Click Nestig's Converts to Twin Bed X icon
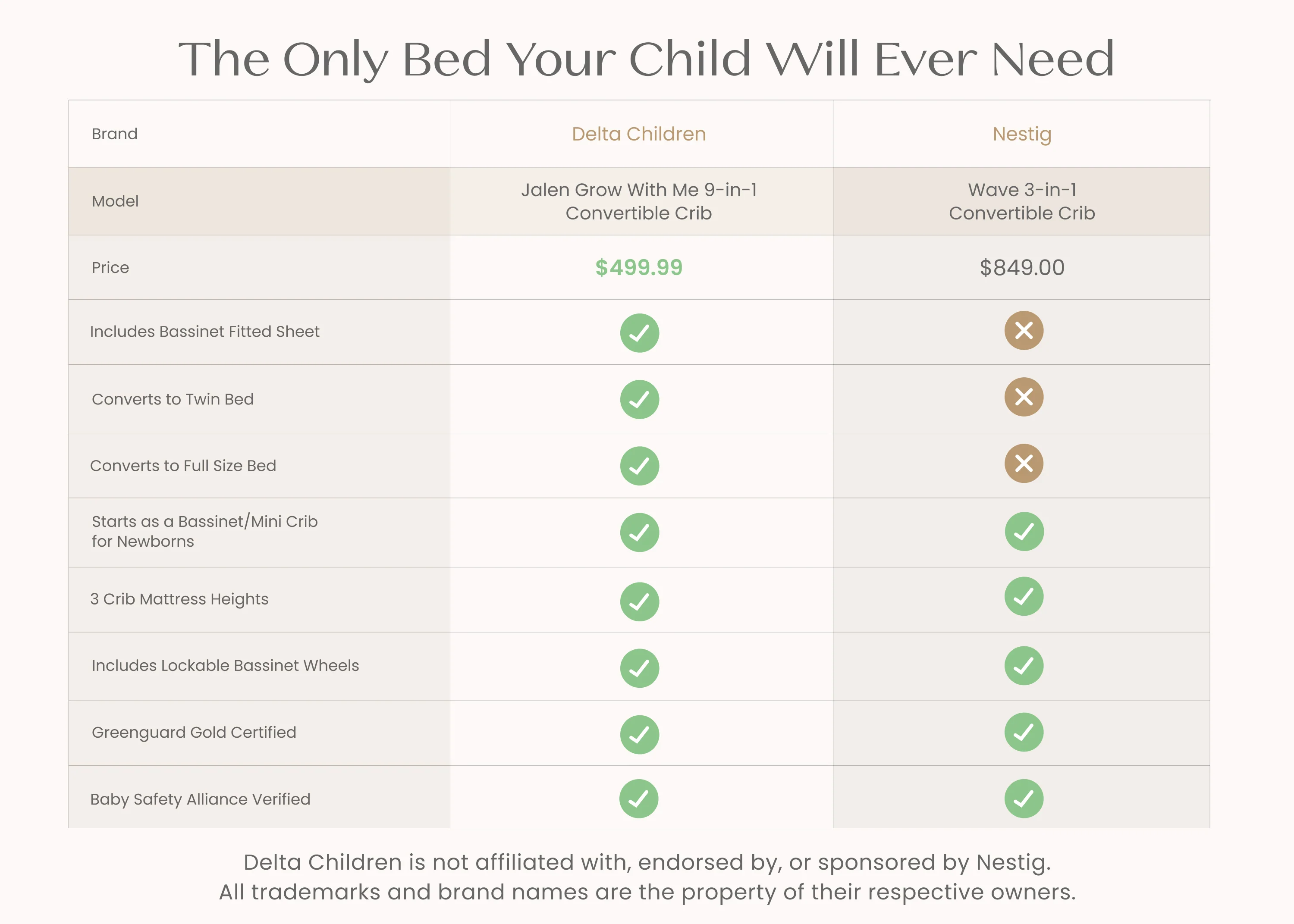The height and width of the screenshot is (924, 1294). pos(1024,397)
